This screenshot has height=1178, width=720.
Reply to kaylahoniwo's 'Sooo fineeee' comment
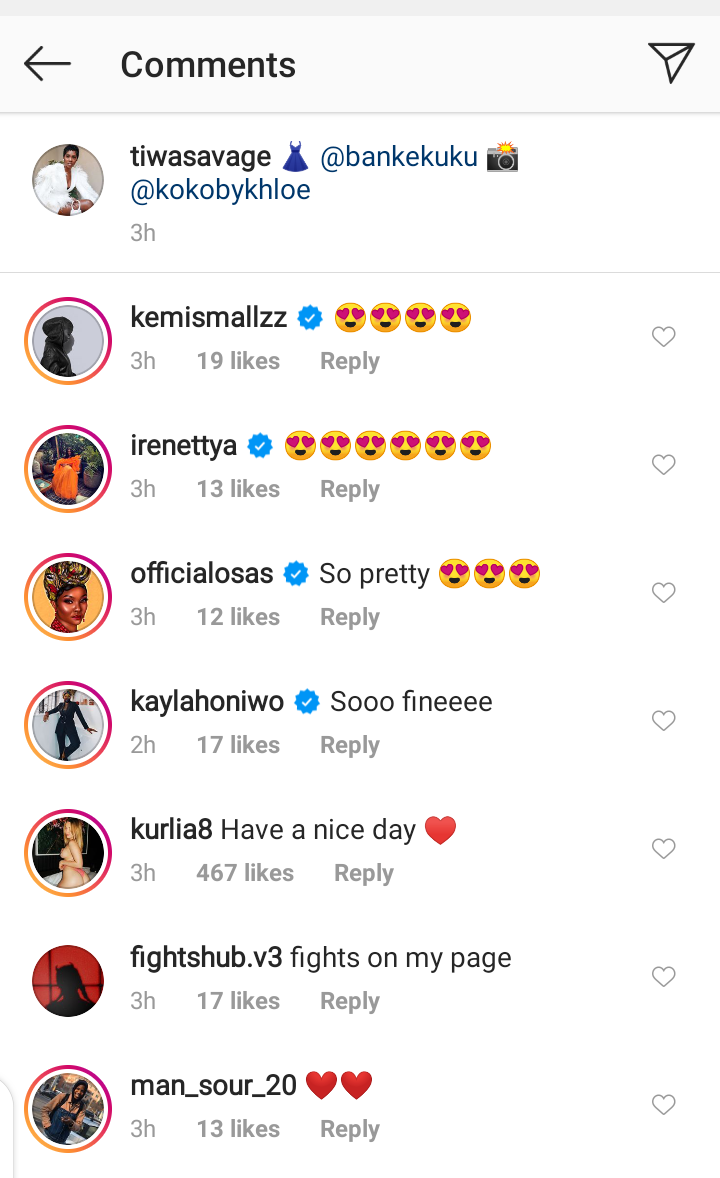tap(349, 745)
